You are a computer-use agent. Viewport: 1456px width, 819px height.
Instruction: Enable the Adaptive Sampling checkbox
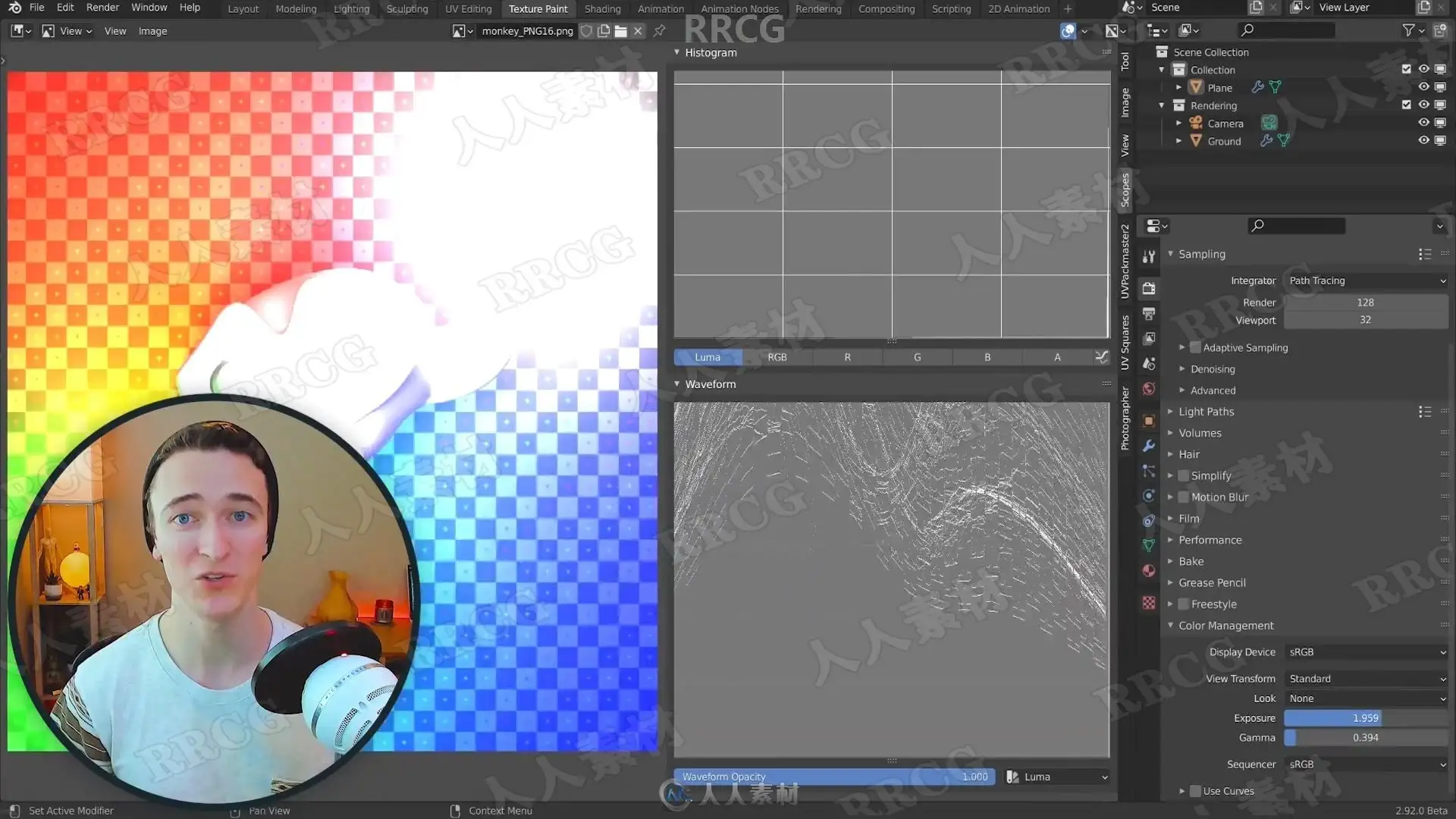[1195, 347]
